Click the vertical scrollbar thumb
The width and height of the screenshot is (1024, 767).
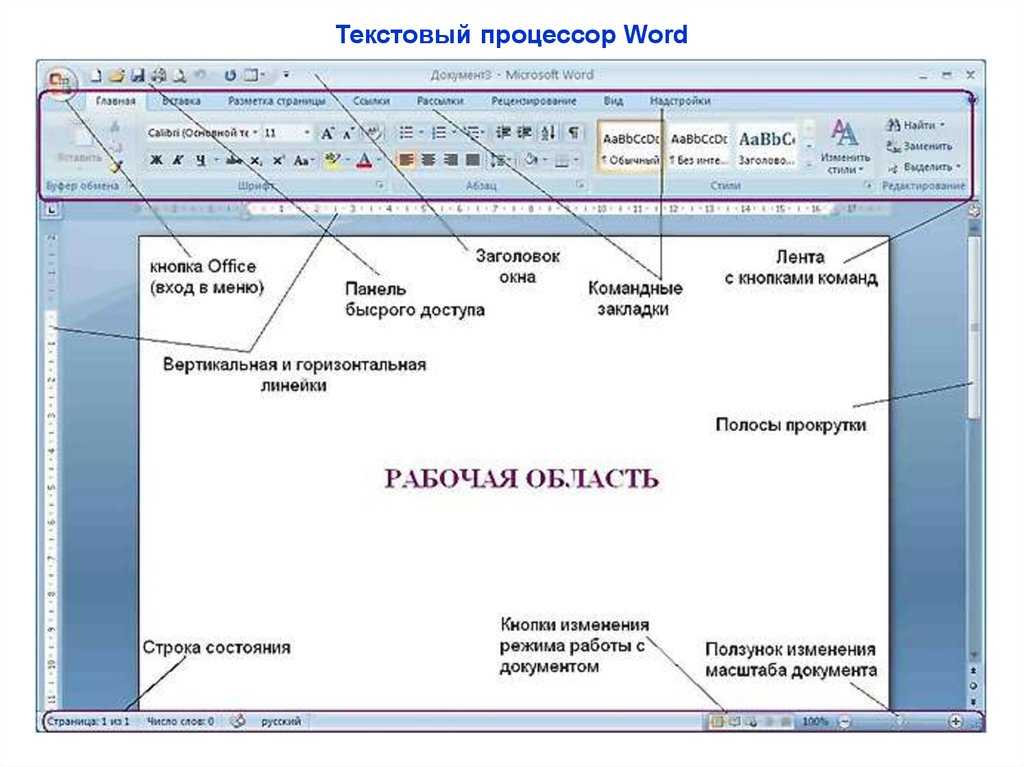(974, 327)
